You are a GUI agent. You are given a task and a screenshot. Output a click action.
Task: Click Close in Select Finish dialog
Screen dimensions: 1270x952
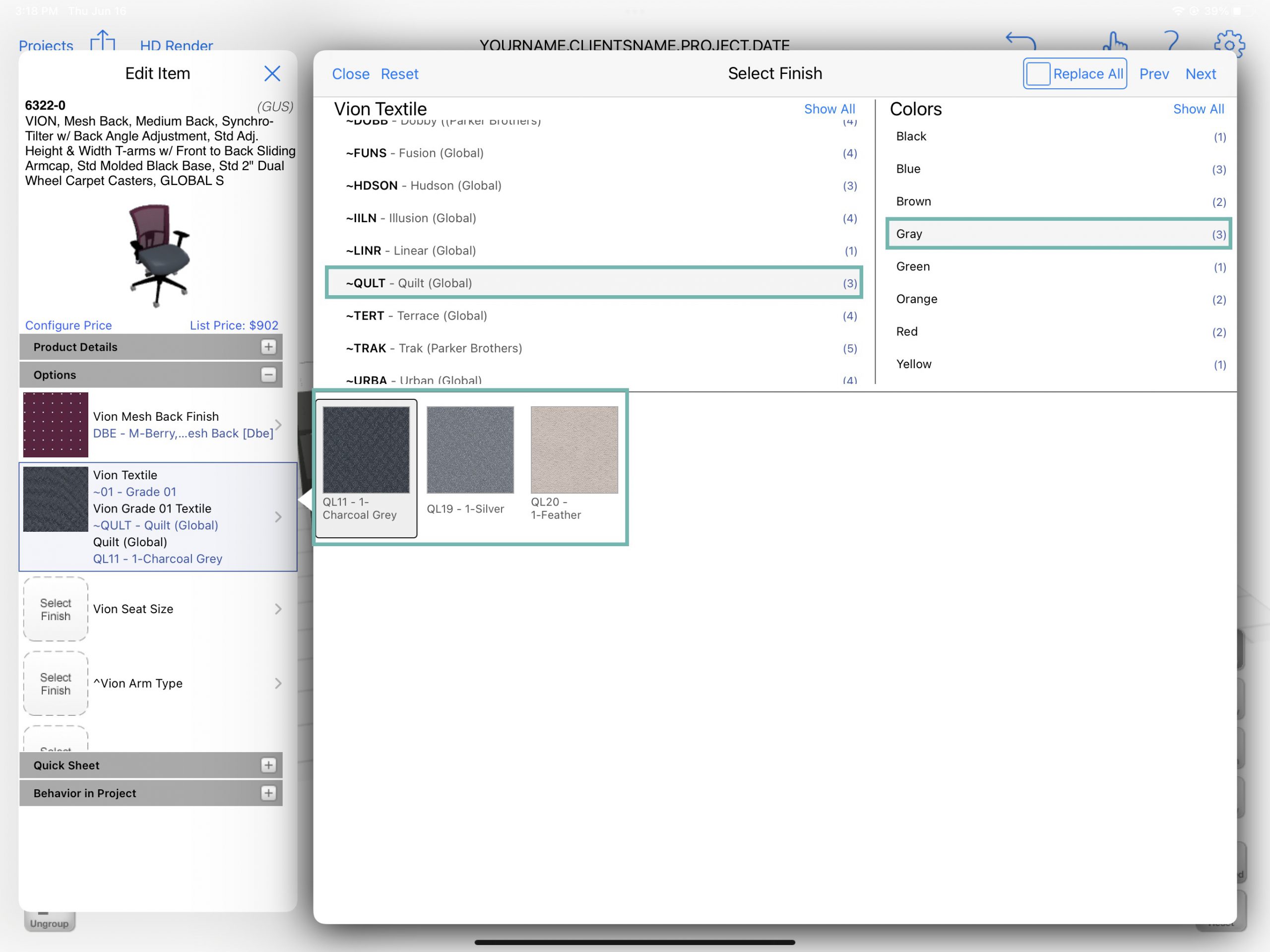351,74
